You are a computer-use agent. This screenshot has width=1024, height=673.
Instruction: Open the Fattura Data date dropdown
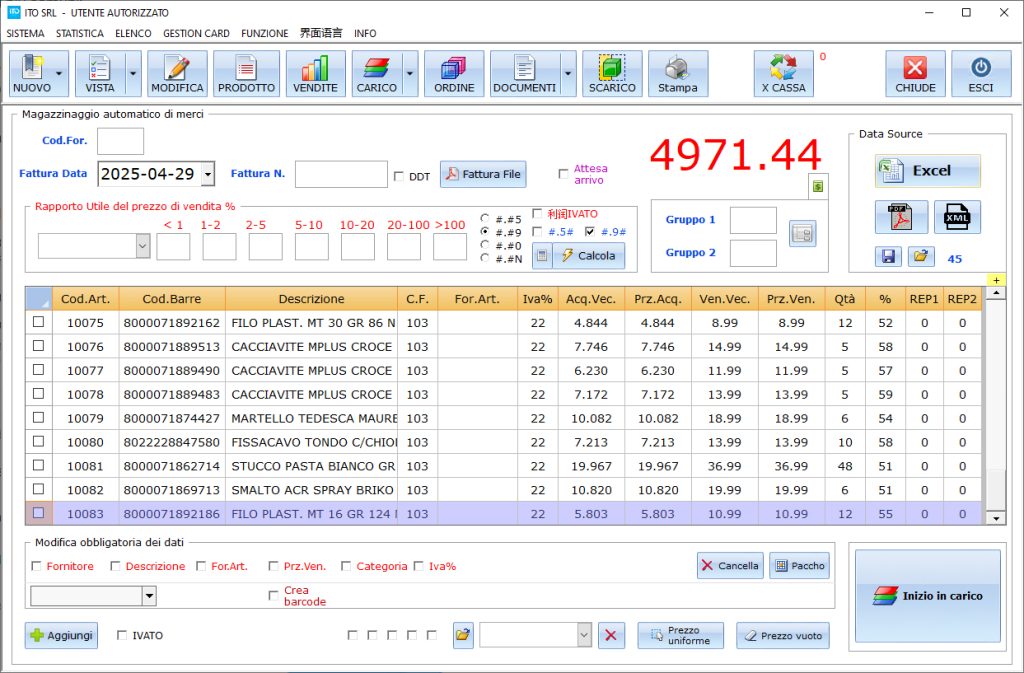click(207, 174)
